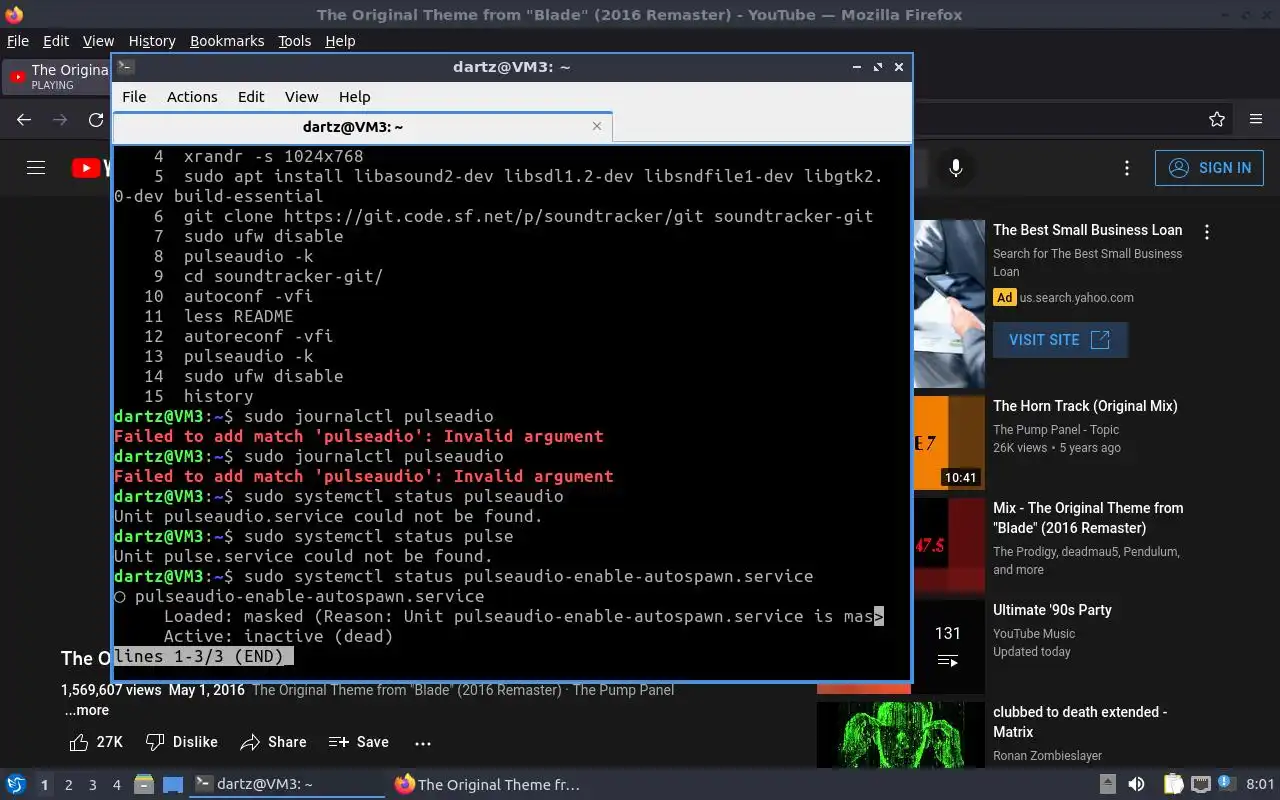
Task: Open terminal Edit menu
Action: click(x=251, y=97)
